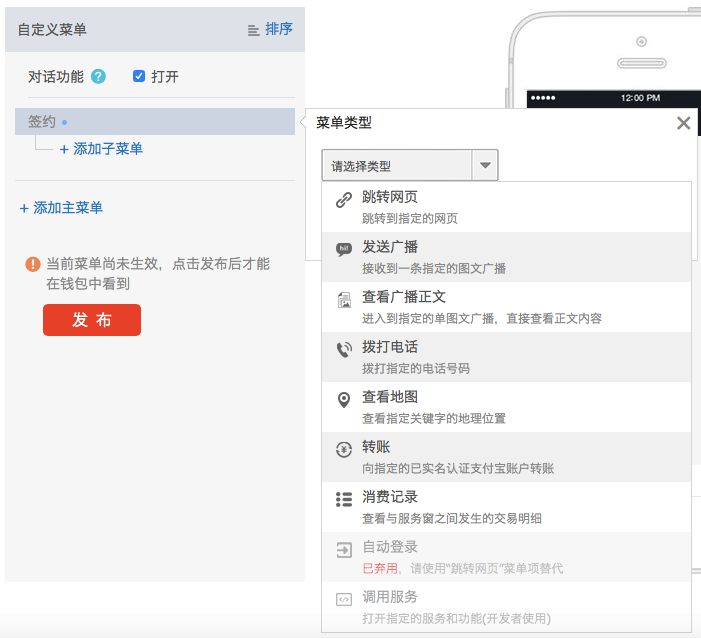Close the 菜单类型 panel with the X
This screenshot has width=701, height=638.
(x=683, y=123)
